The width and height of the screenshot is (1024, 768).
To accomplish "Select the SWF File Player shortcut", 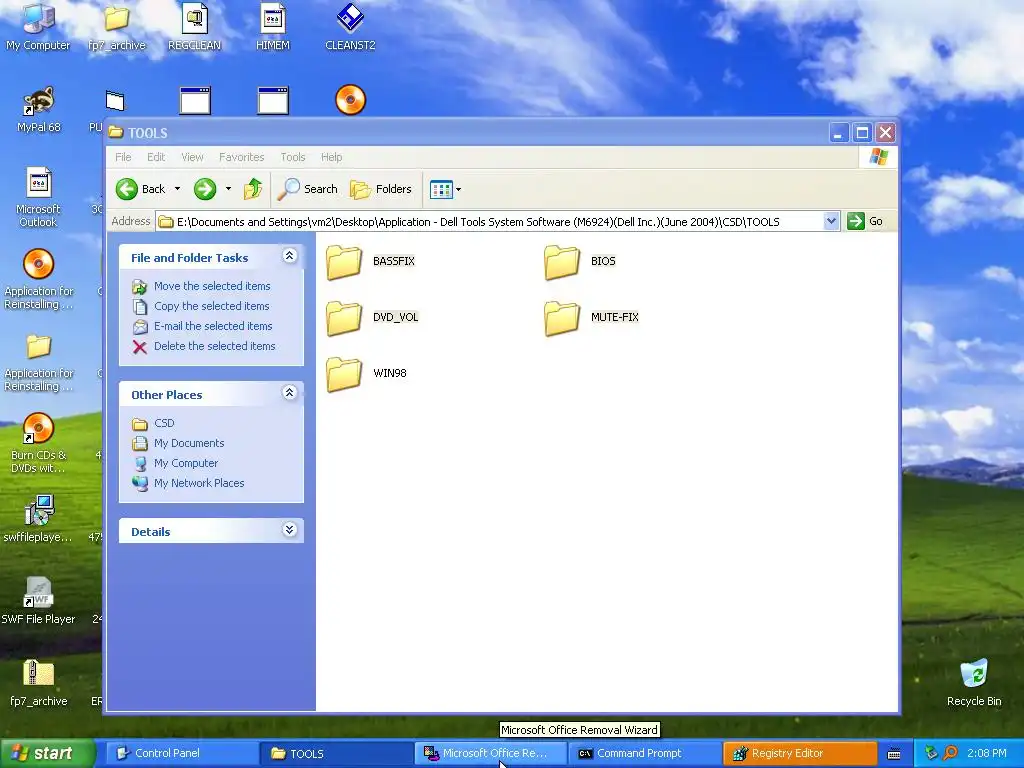I will (39, 592).
